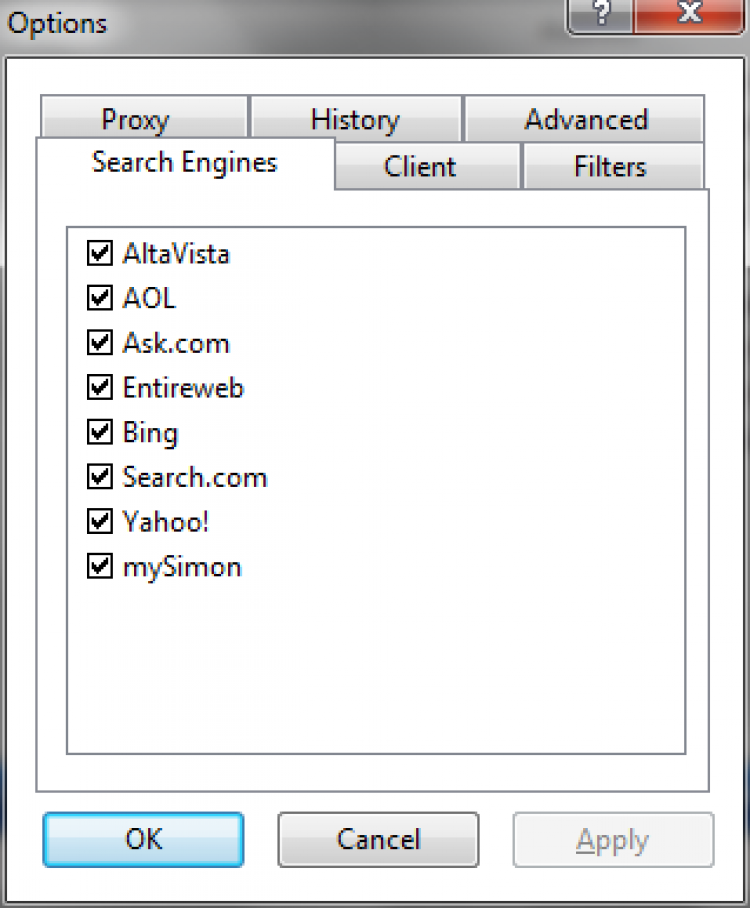Open the History tab
750x908 pixels.
coord(355,120)
